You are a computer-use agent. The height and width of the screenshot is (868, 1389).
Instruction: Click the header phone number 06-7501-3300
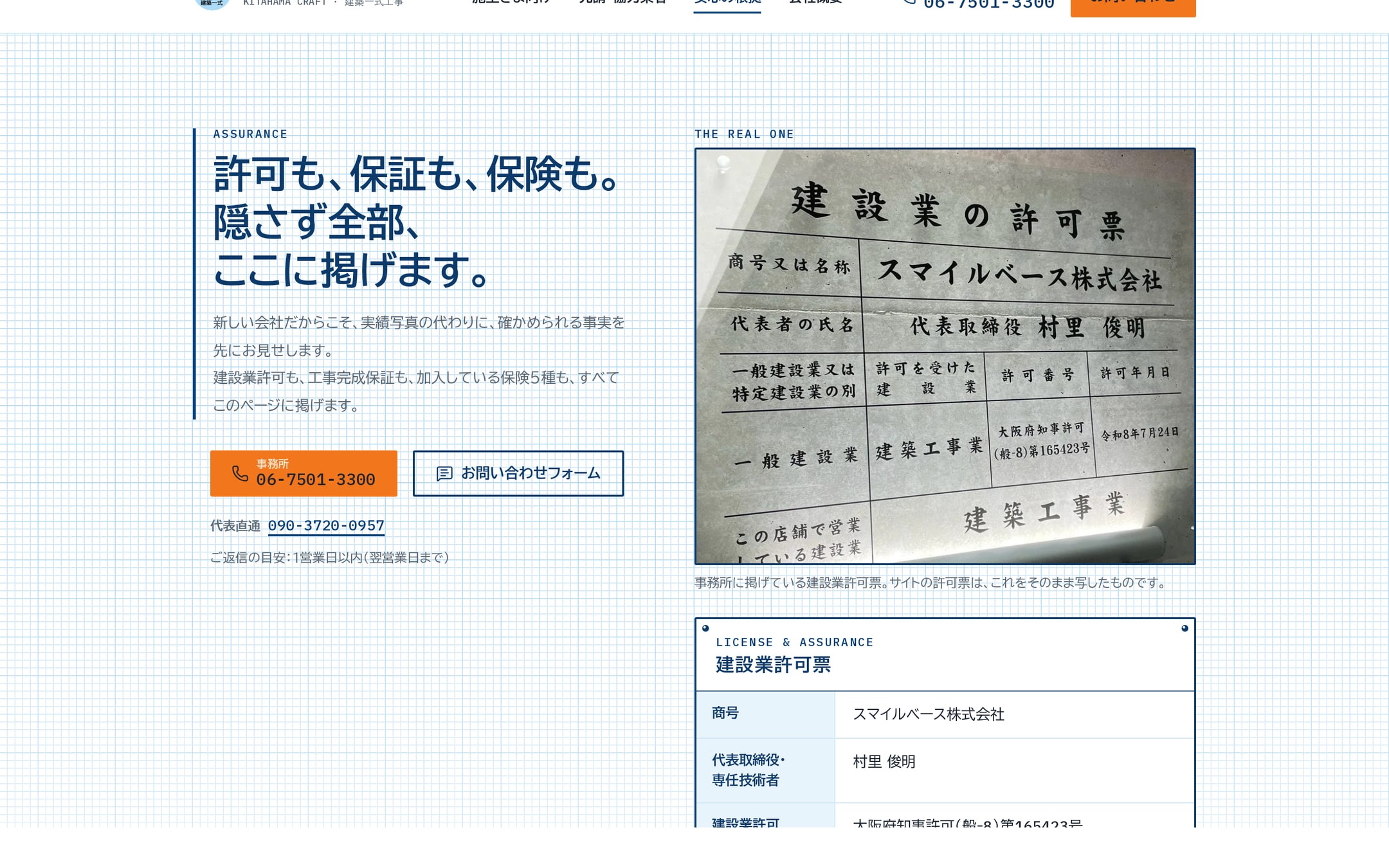click(x=988, y=3)
